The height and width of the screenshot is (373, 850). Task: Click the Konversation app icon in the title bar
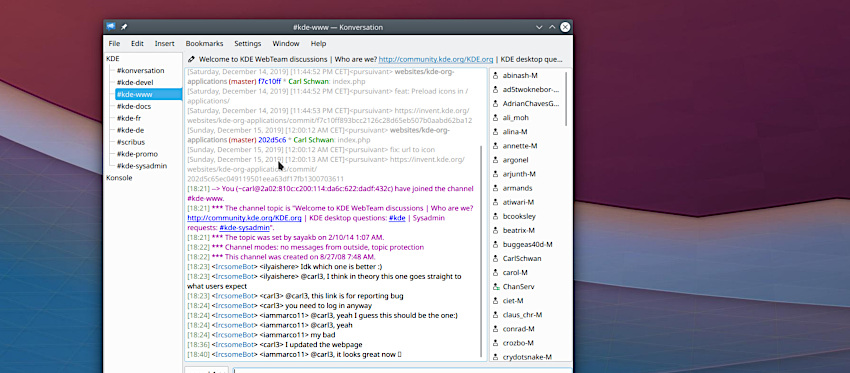click(111, 27)
